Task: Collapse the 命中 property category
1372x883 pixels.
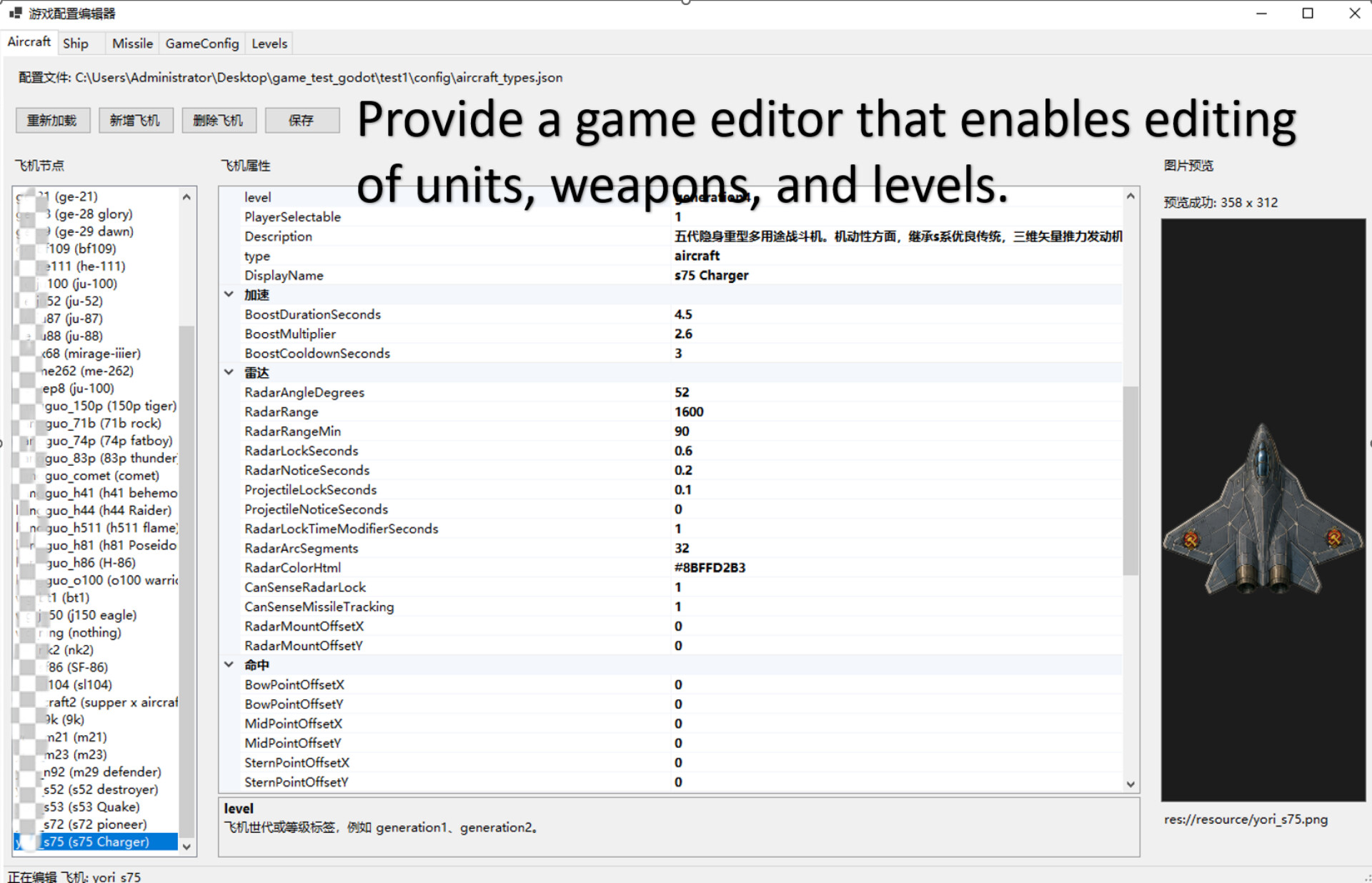Action: [229, 664]
